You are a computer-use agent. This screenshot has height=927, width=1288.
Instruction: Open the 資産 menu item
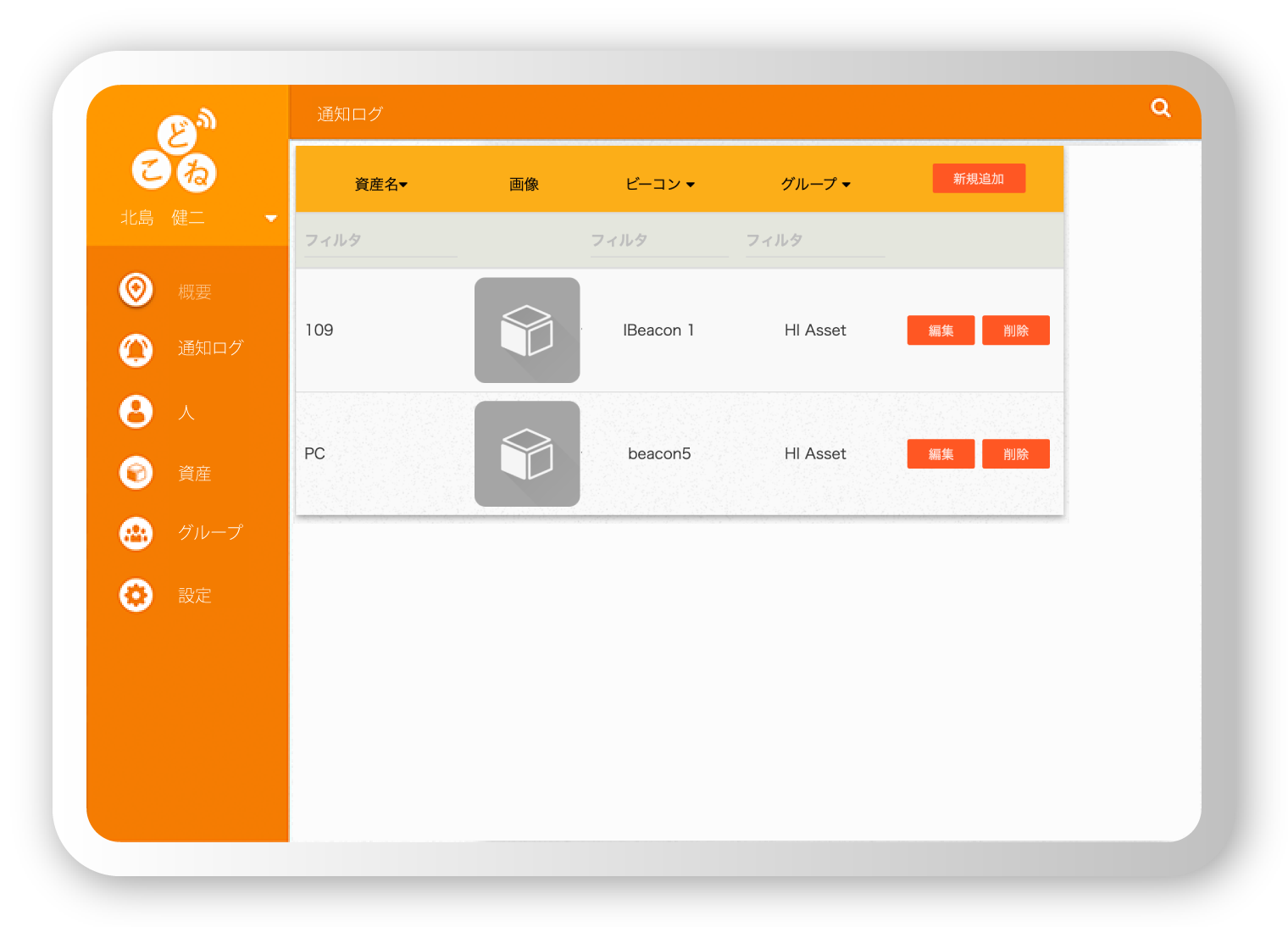(194, 474)
